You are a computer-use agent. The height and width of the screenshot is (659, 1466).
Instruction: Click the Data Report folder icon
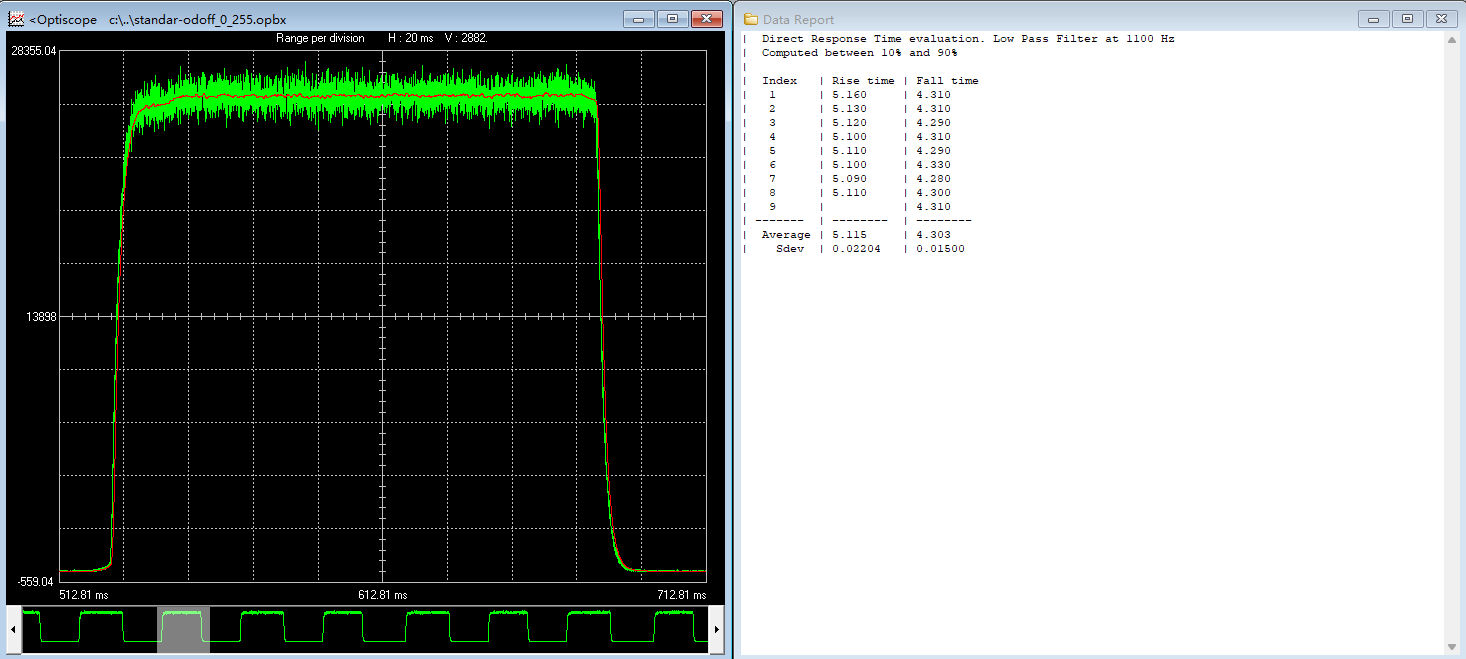(x=750, y=19)
